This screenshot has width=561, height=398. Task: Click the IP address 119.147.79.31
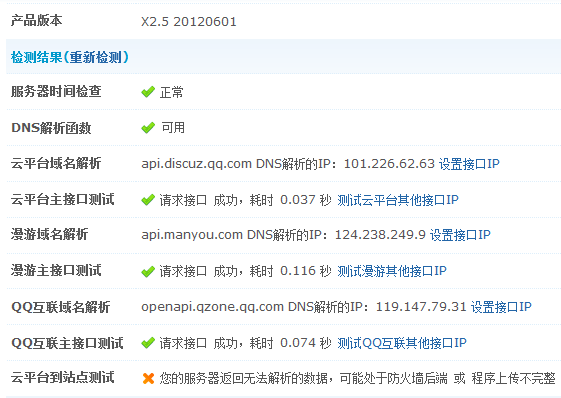tap(421, 307)
